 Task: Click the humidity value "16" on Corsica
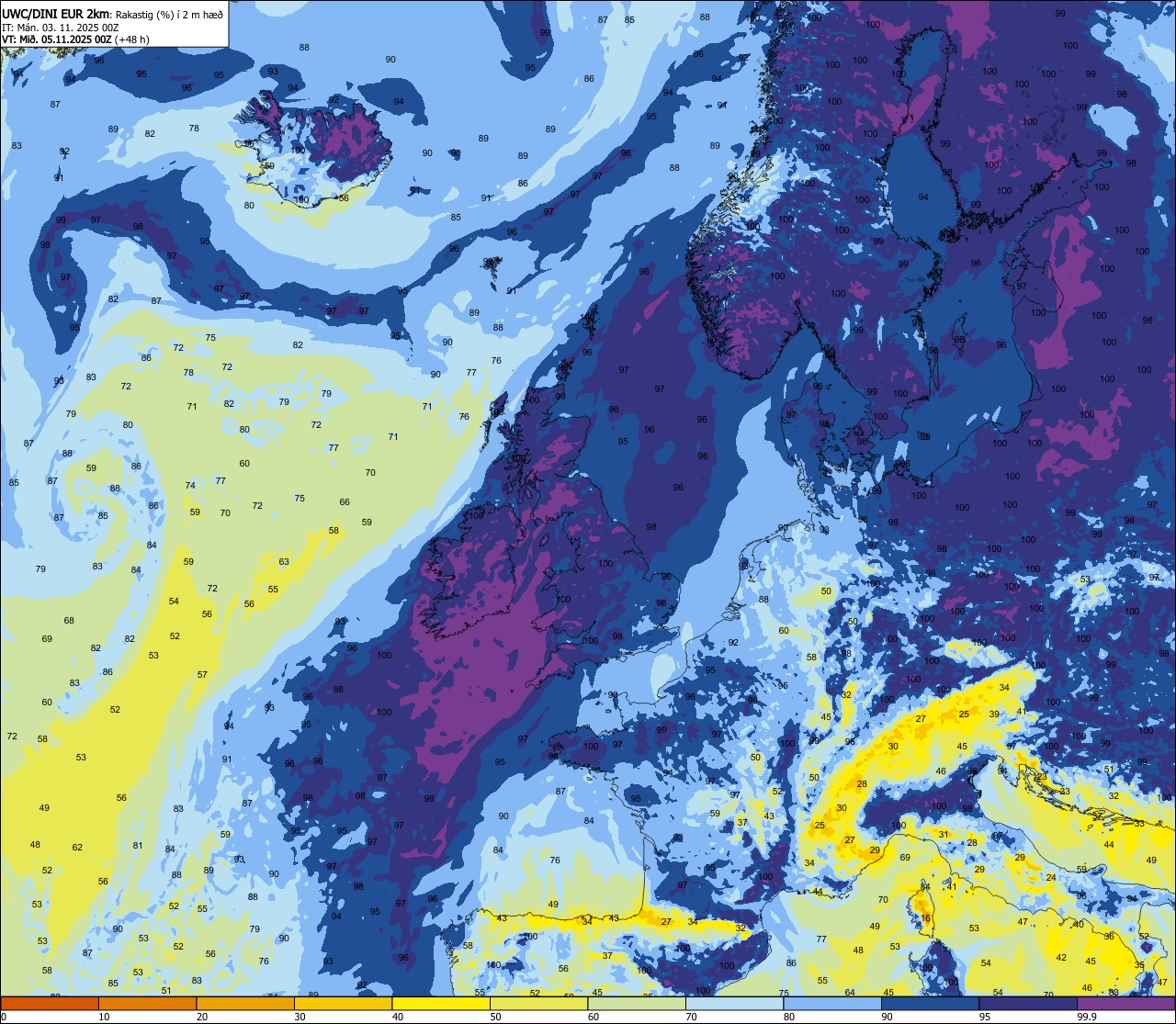coord(926,918)
